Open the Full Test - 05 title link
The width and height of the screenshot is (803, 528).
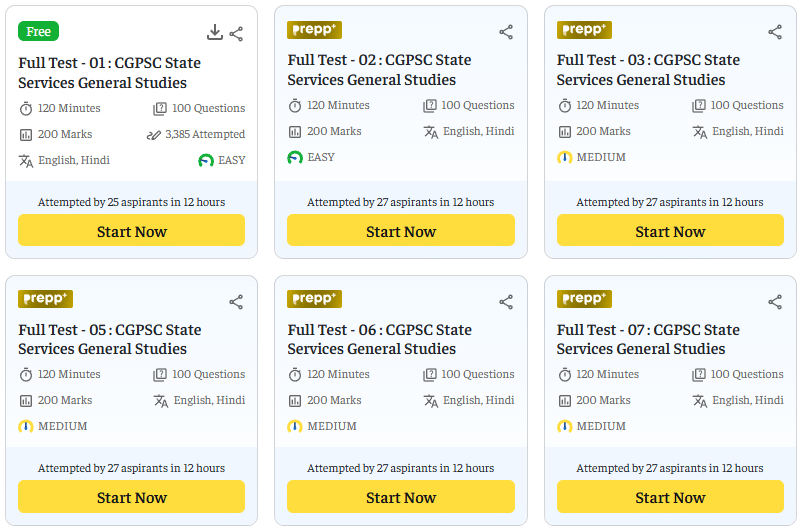click(x=110, y=339)
